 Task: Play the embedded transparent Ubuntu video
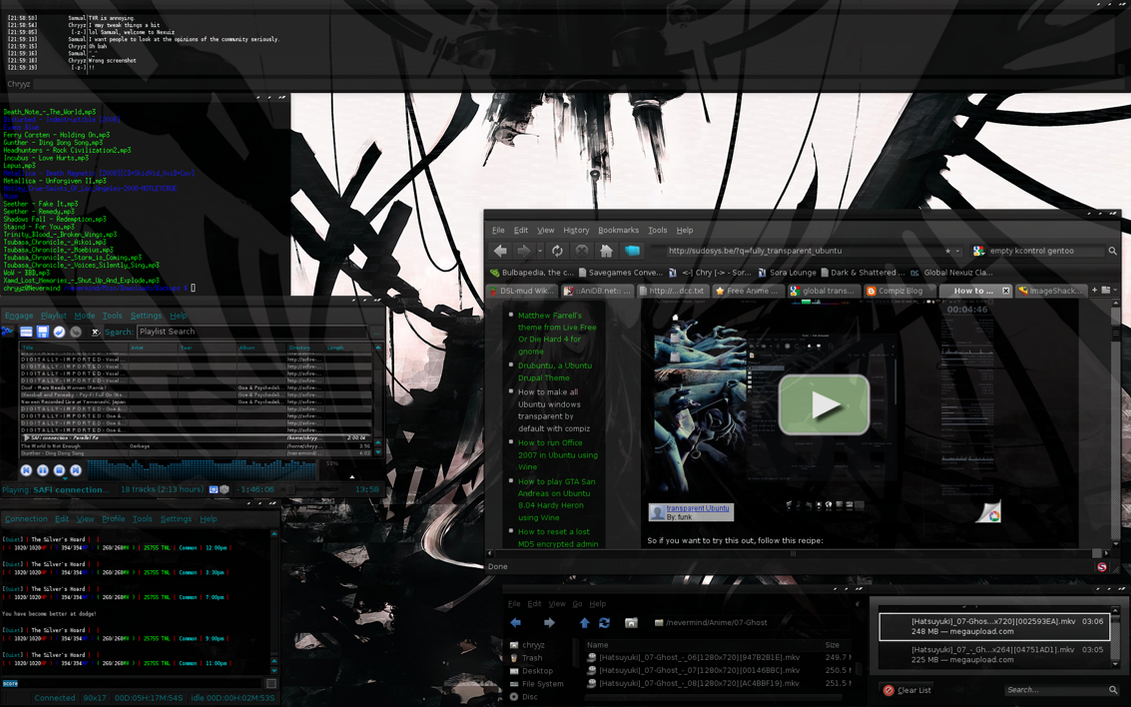[824, 405]
